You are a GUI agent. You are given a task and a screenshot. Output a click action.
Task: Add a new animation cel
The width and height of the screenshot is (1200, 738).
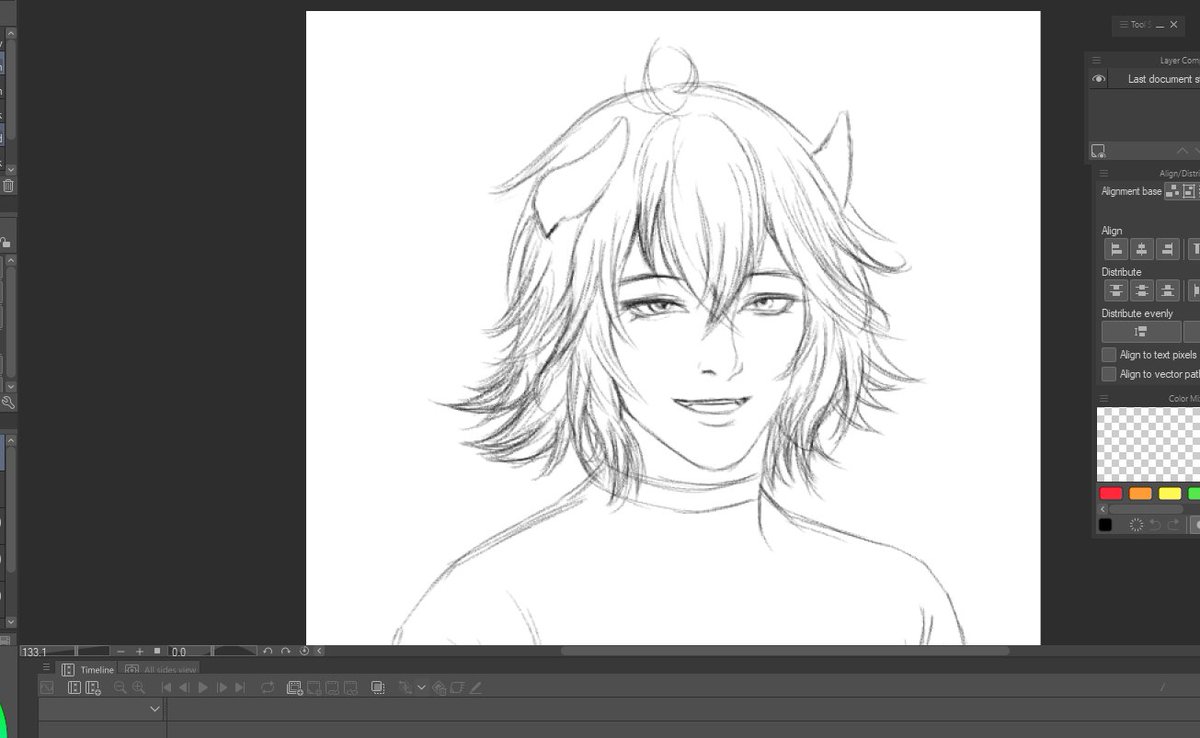point(314,688)
